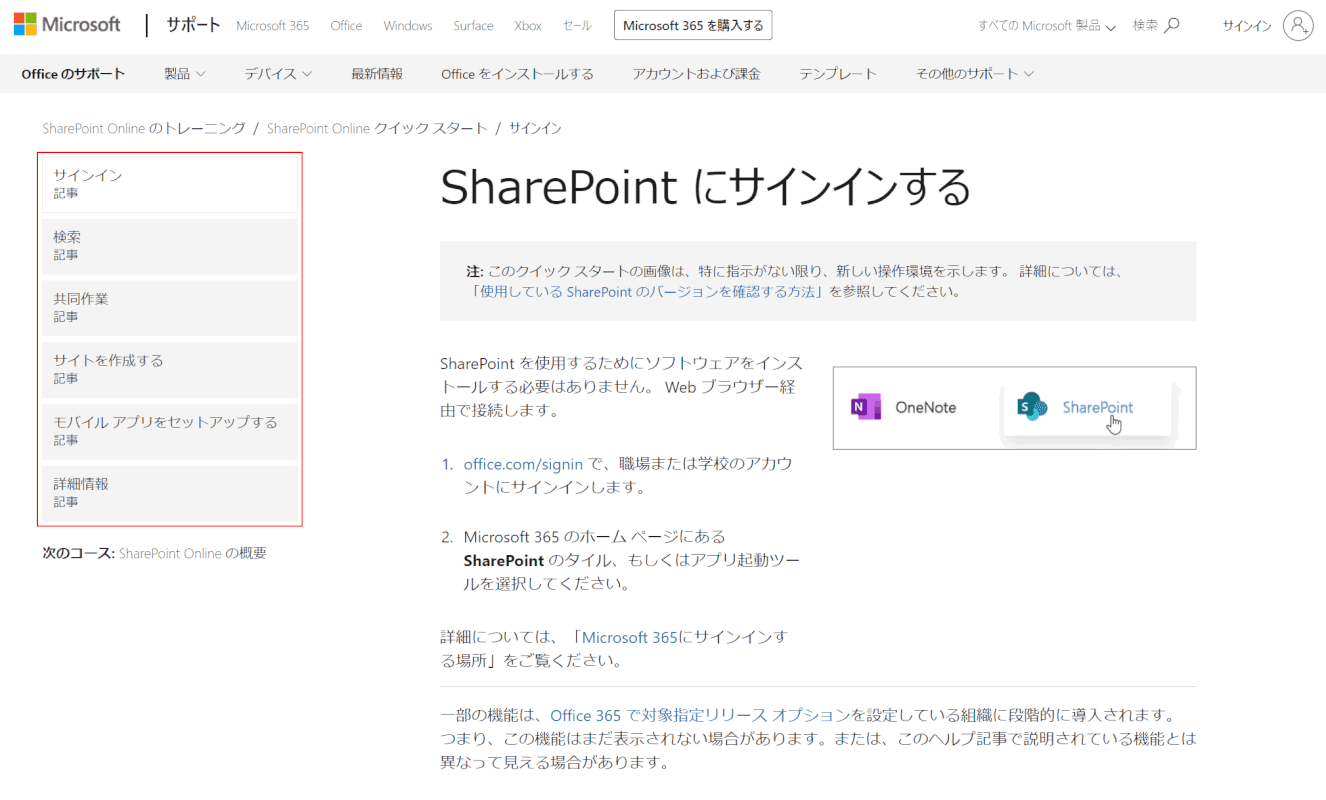This screenshot has width=1326, height=800.
Task: Select 詳細情報 article in sidebar
Action: point(170,493)
